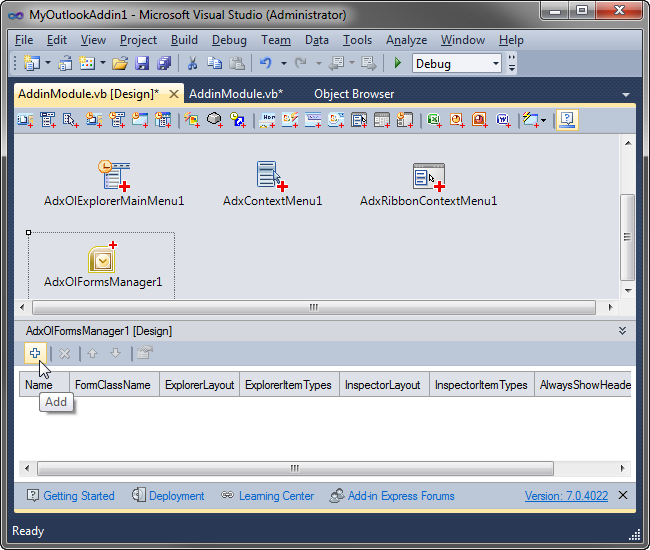Open the Learning Center link
This screenshot has width=650, height=550.
click(x=267, y=496)
